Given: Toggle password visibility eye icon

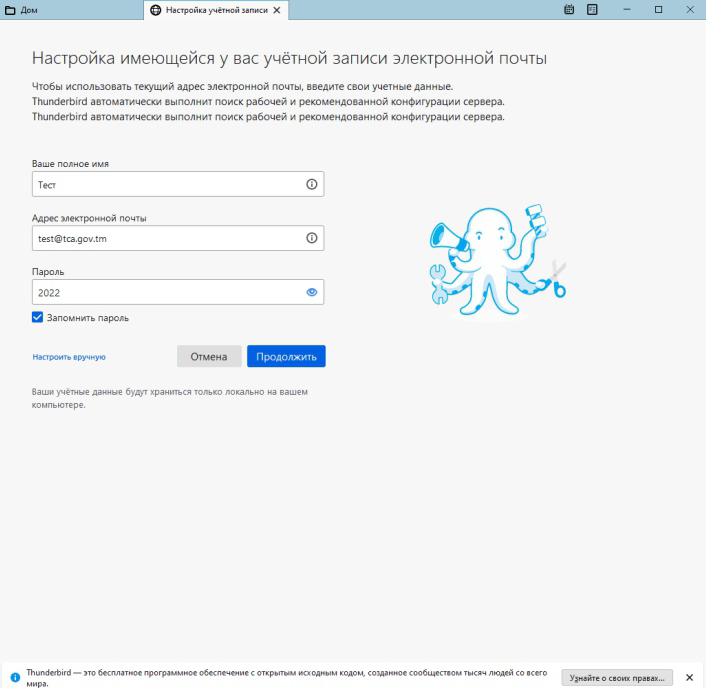Looking at the screenshot, I should tap(312, 292).
